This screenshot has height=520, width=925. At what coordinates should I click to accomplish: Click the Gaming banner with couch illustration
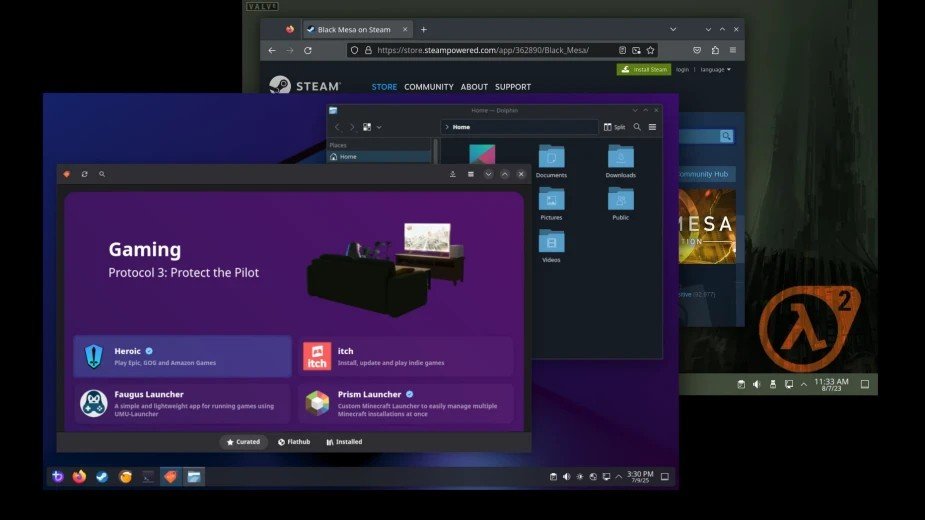[x=294, y=262]
